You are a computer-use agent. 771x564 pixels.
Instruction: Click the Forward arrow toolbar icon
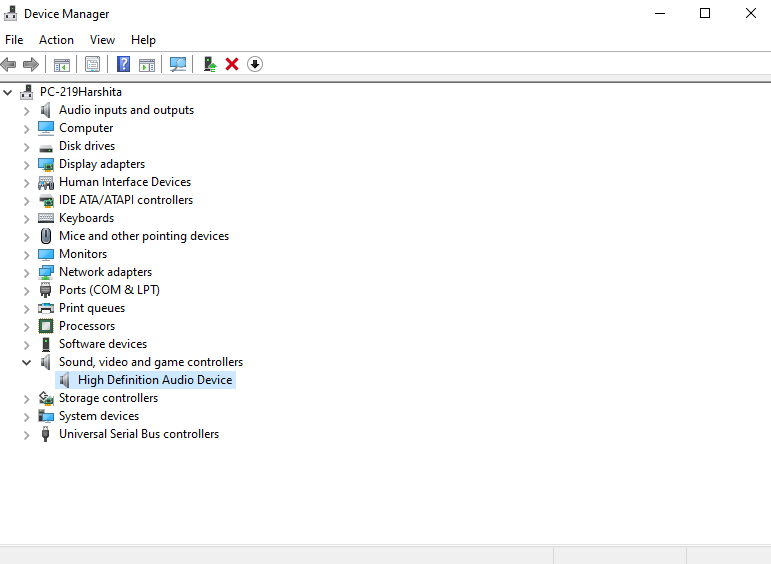pyautogui.click(x=31, y=64)
